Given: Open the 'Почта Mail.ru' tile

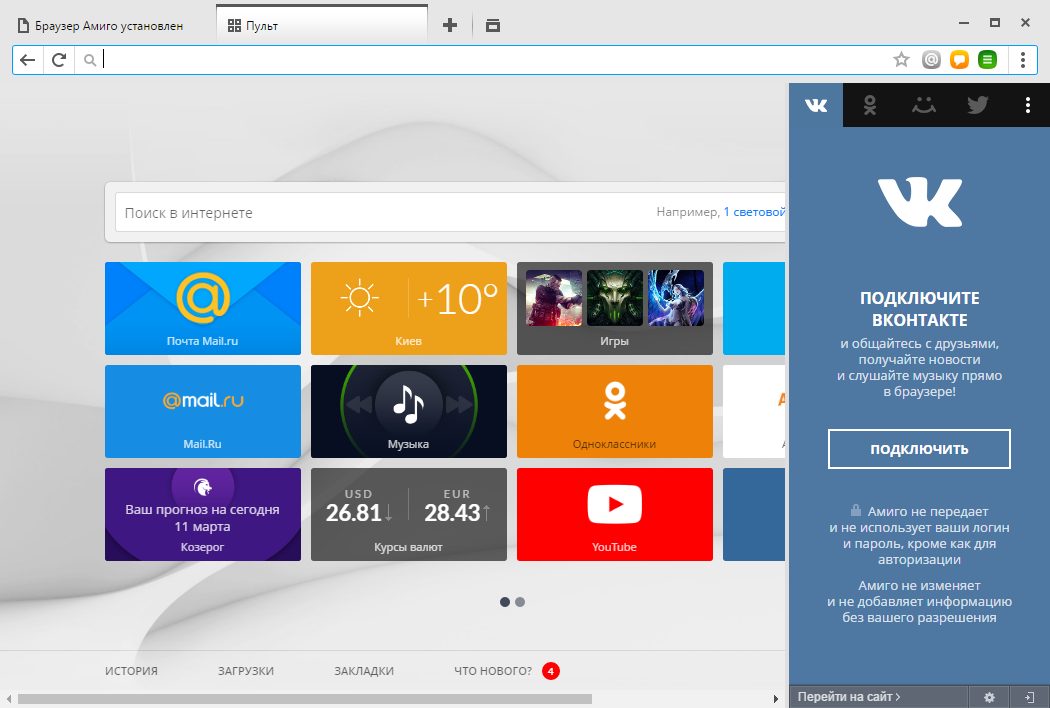Looking at the screenshot, I should click(203, 308).
